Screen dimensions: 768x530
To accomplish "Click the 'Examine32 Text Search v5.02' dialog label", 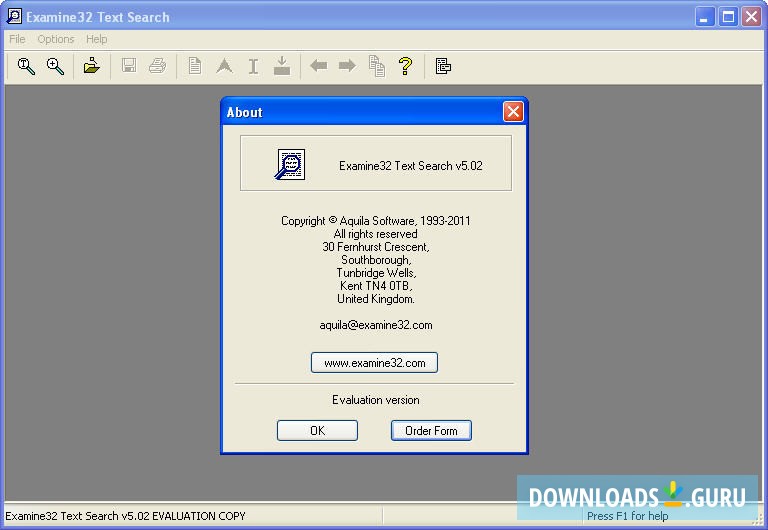I will coord(410,166).
